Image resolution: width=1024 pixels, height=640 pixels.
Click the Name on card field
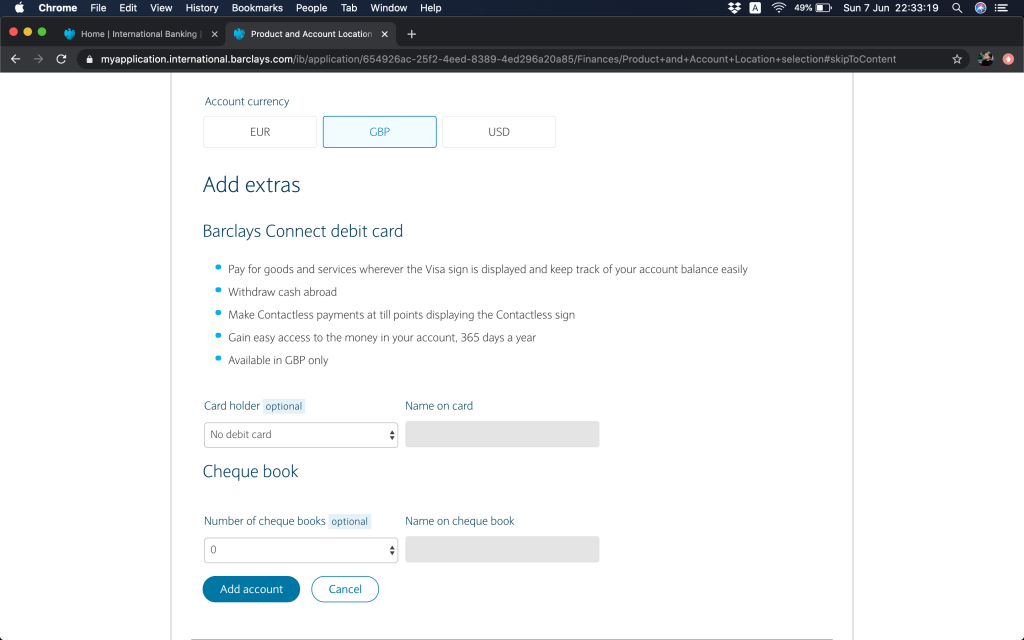pos(502,434)
